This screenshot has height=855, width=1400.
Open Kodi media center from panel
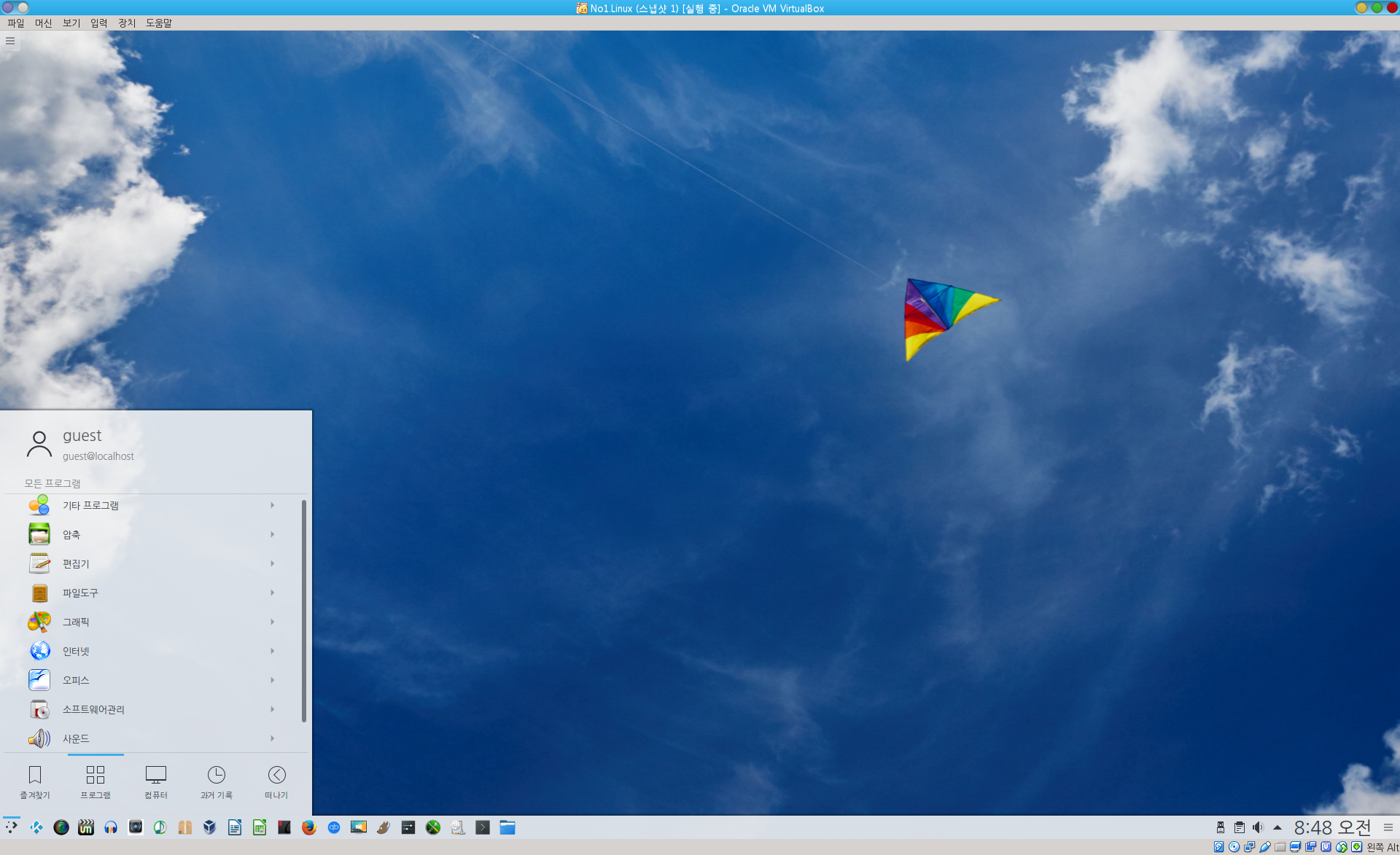[36, 827]
